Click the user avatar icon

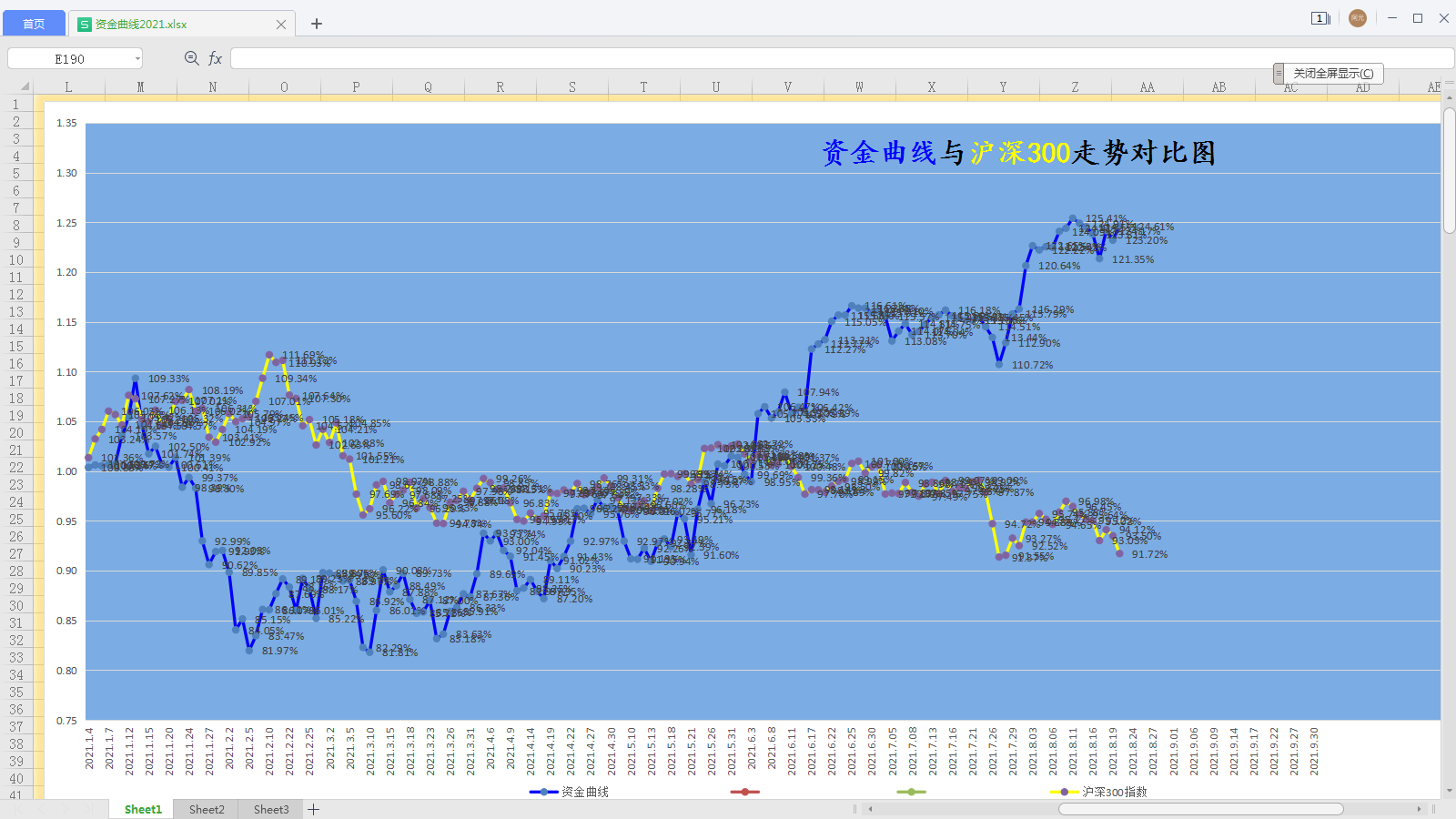pos(1358,18)
